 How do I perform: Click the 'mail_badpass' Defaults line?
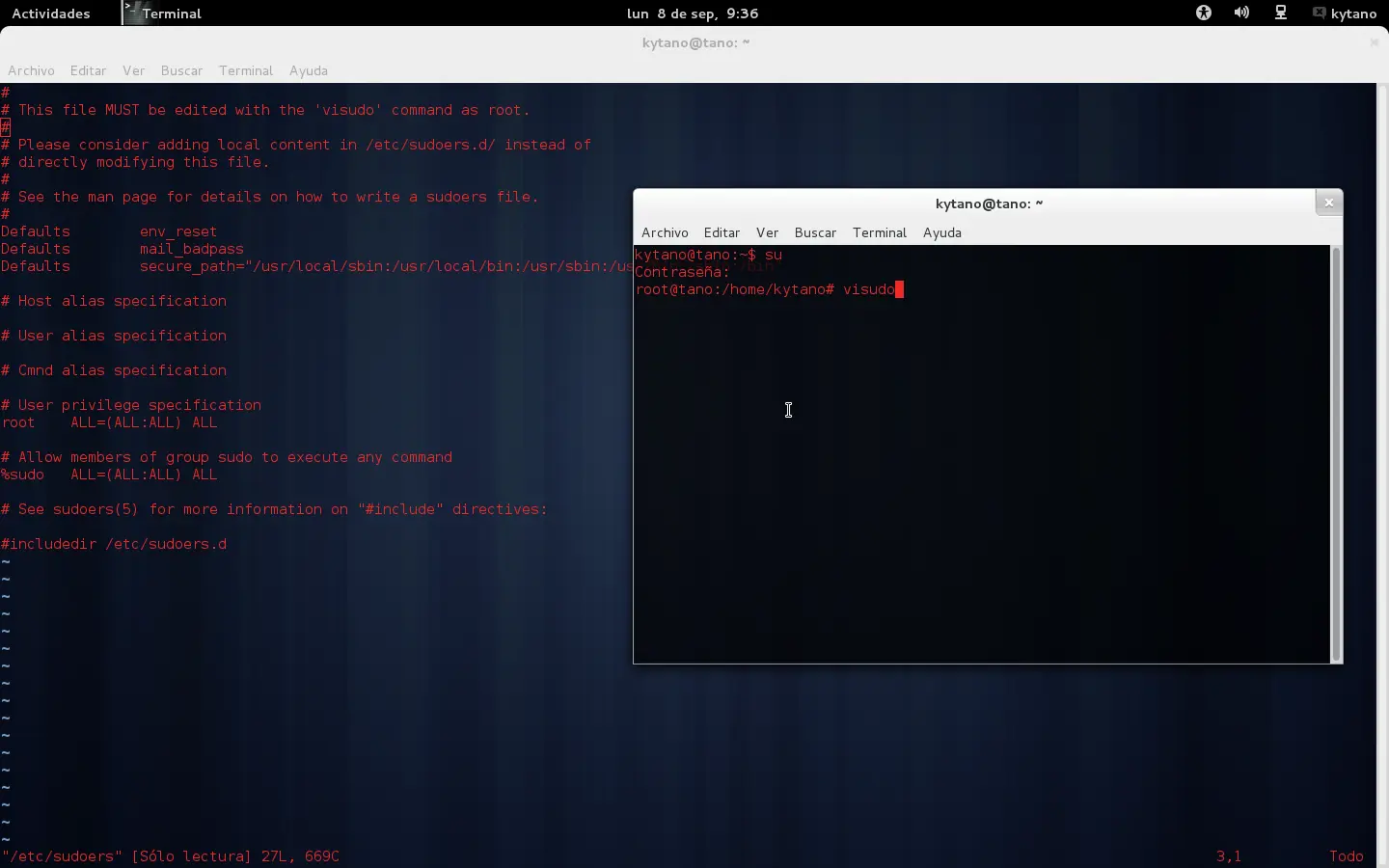(123, 249)
